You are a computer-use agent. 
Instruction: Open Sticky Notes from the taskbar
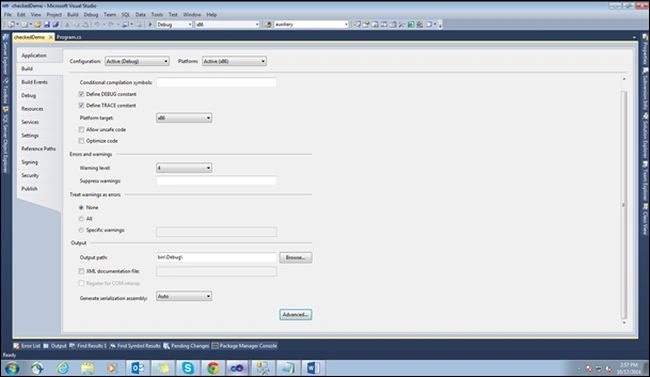pos(162,368)
